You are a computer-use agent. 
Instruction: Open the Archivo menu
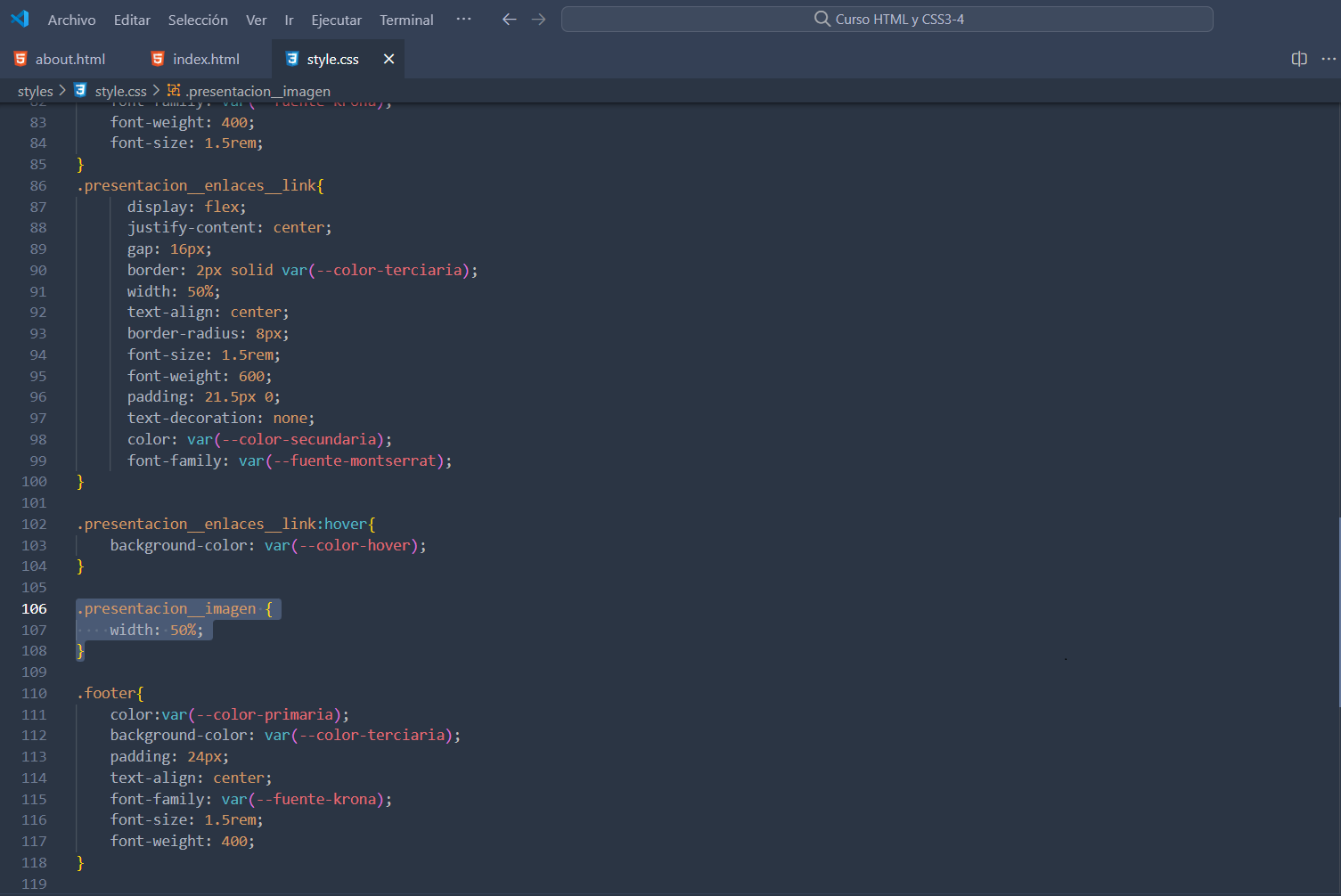tap(71, 20)
